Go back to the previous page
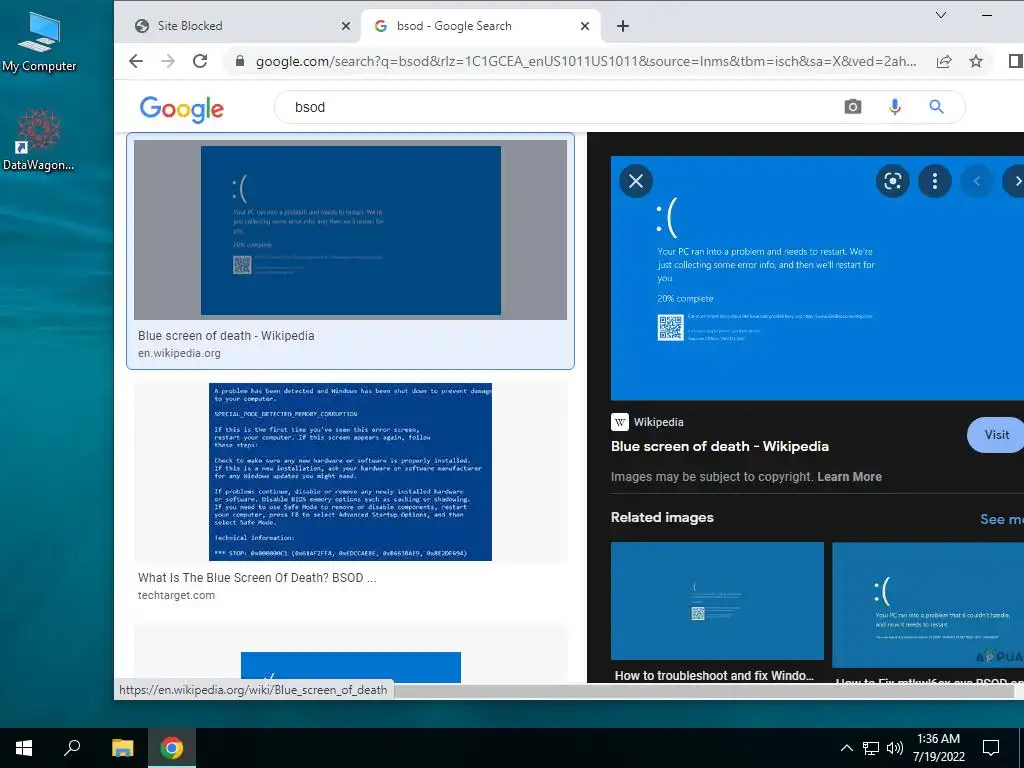This screenshot has width=1024, height=768. [136, 61]
